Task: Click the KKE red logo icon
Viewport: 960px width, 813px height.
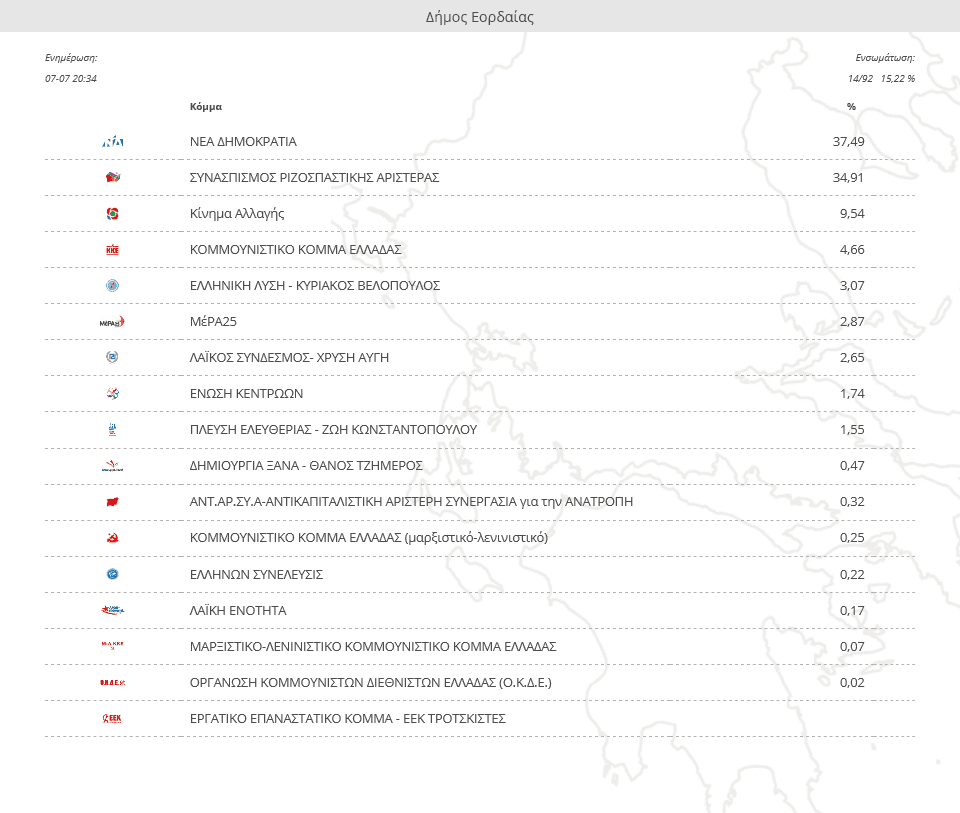Action: pyautogui.click(x=113, y=250)
